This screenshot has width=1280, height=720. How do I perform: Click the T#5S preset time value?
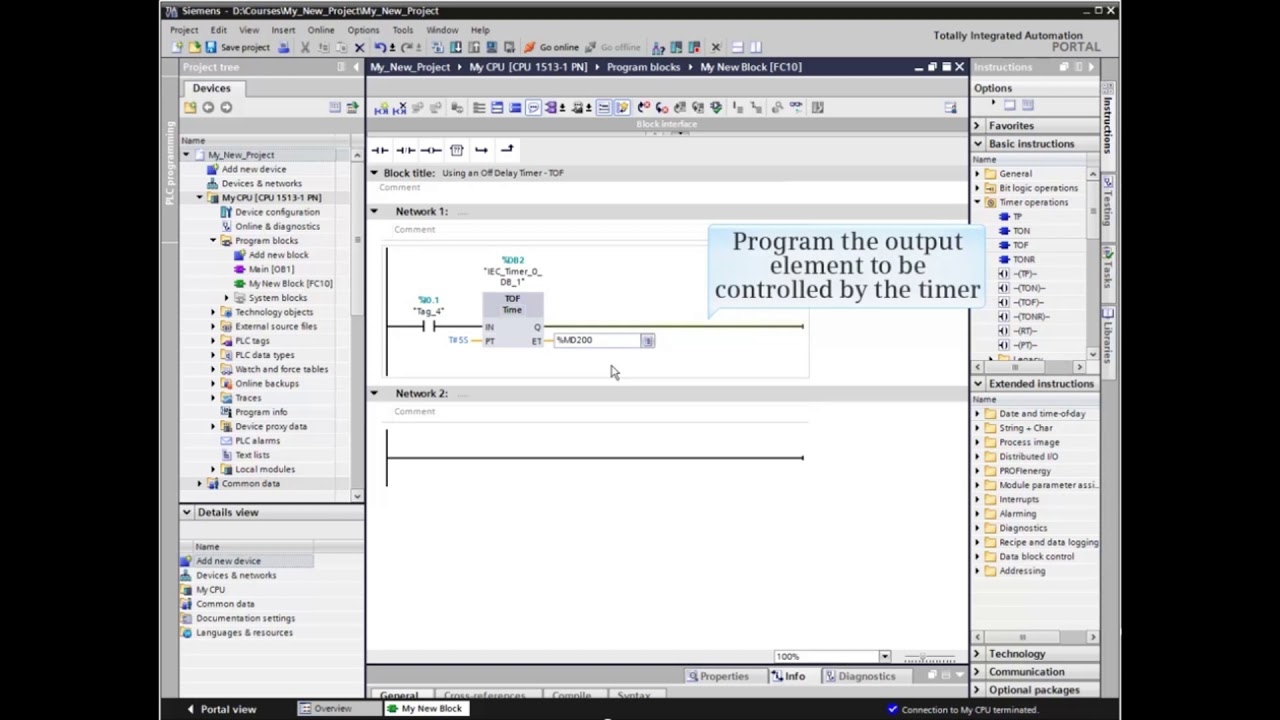(x=458, y=341)
